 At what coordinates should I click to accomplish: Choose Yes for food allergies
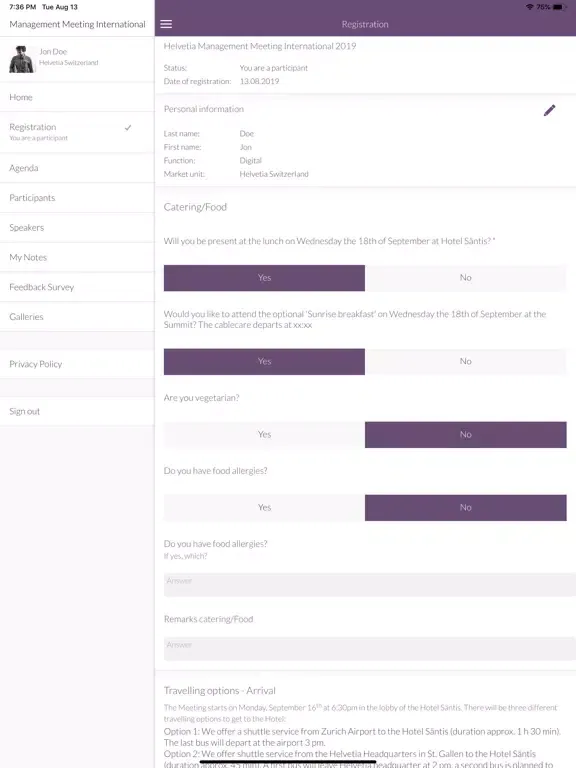click(x=264, y=507)
